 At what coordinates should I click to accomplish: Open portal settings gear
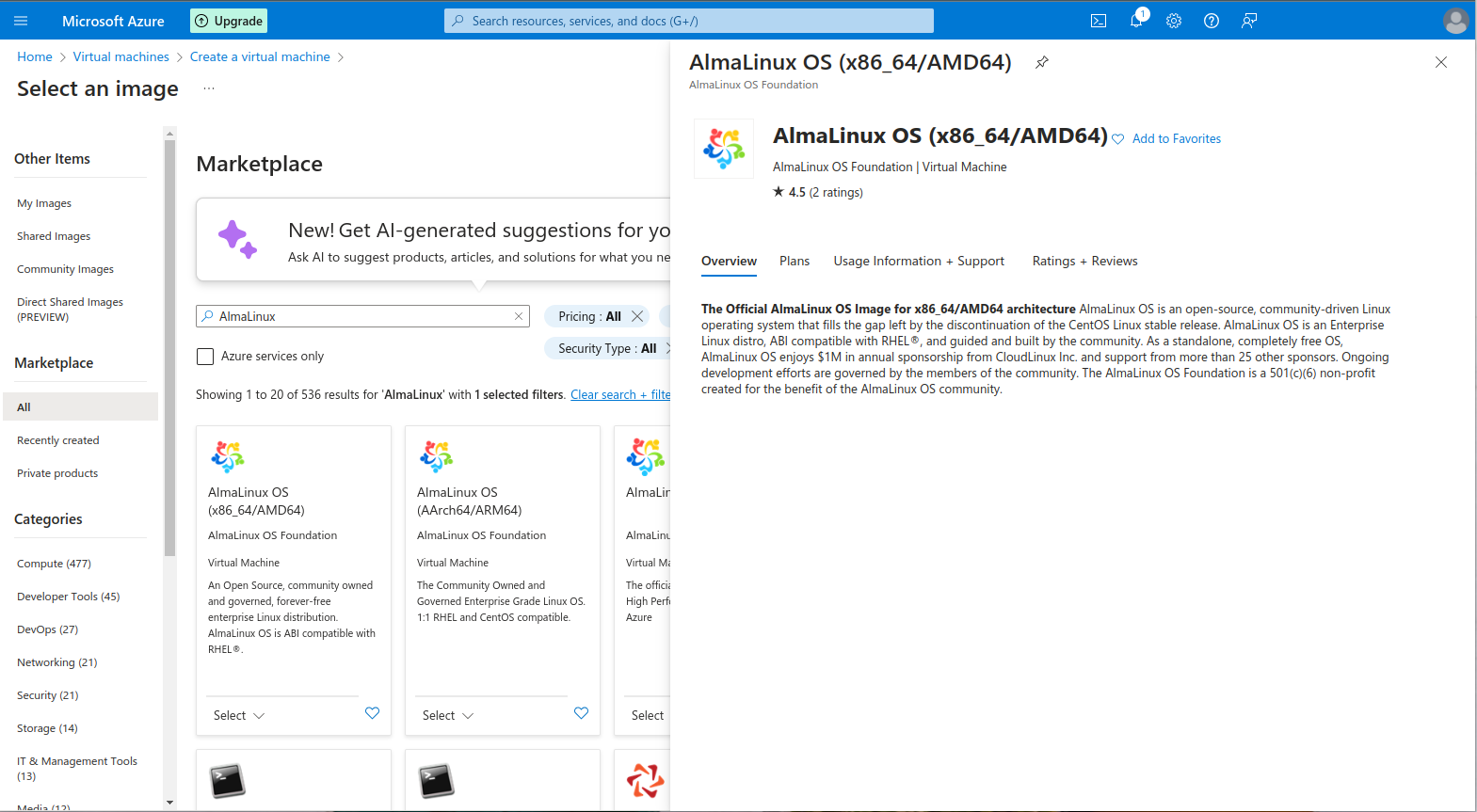(1174, 21)
